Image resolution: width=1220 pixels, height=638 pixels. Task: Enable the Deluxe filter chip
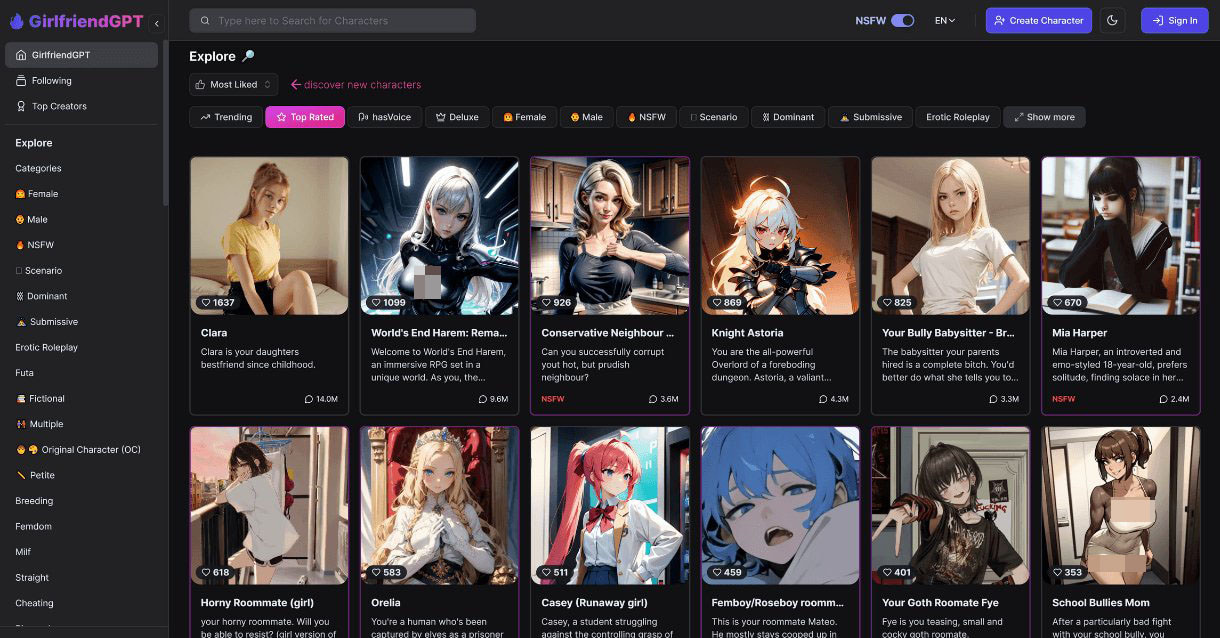tap(457, 117)
